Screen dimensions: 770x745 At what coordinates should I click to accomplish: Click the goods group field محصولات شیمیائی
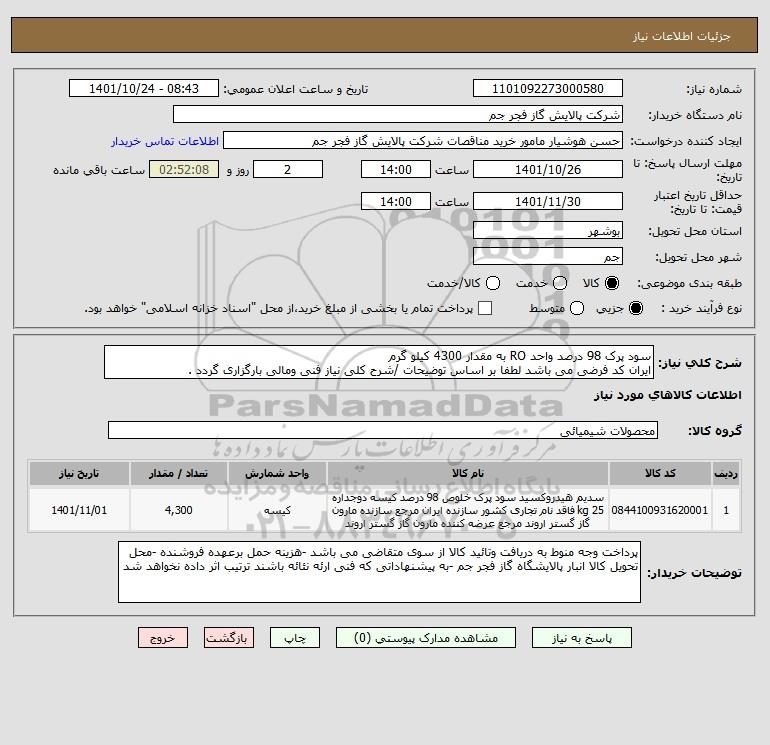click(383, 430)
